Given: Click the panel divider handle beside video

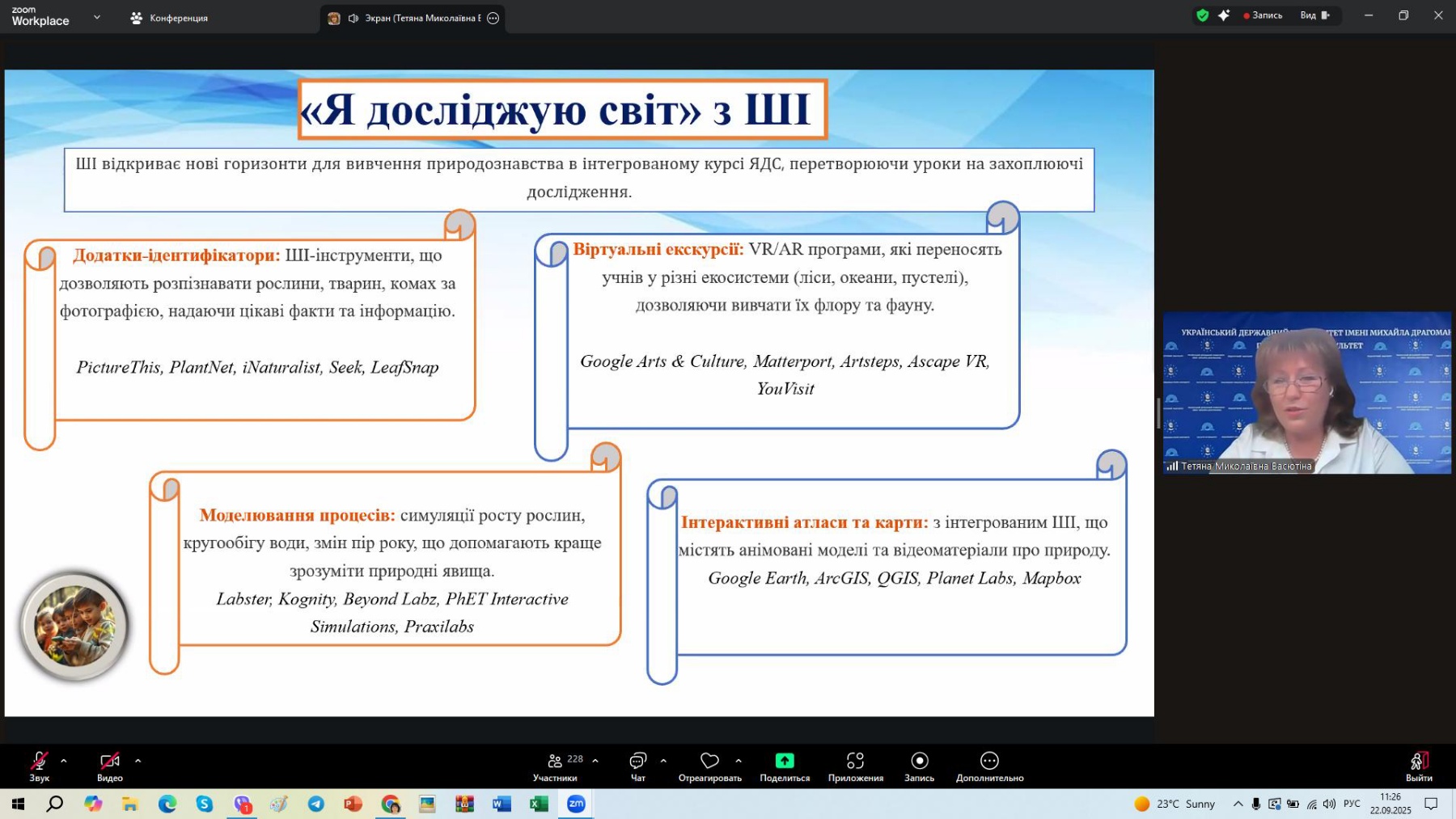Looking at the screenshot, I should (1158, 413).
